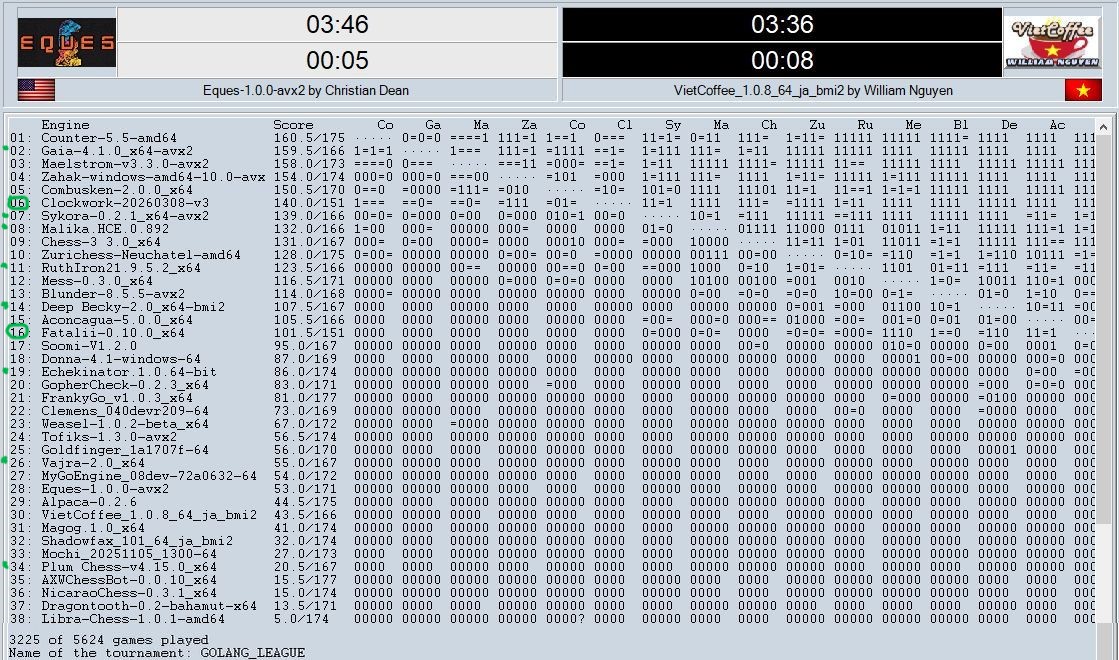Click the 3225 of 5624 games played text

108,639
